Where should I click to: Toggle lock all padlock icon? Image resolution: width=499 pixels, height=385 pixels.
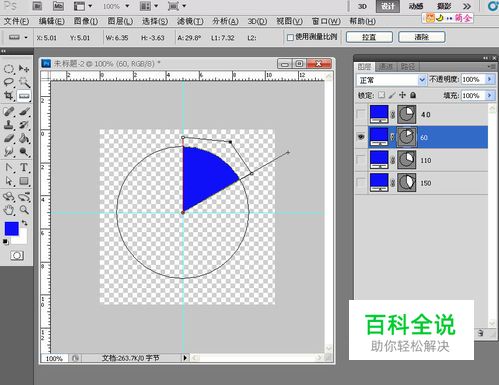tap(413, 95)
